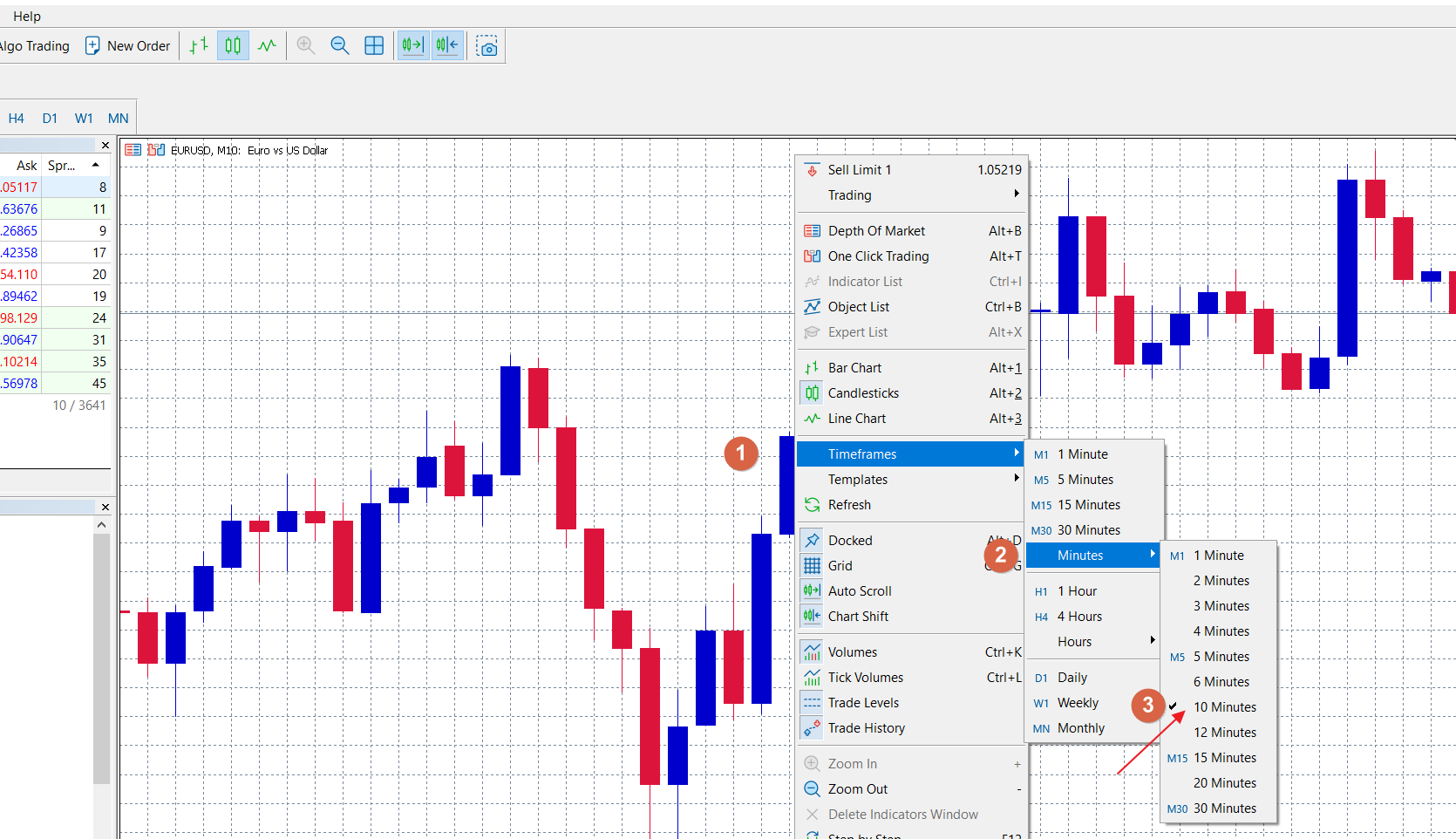Choose Sell Limit 1 at 1.05219
The height and width of the screenshot is (839, 1456).
coord(912,170)
